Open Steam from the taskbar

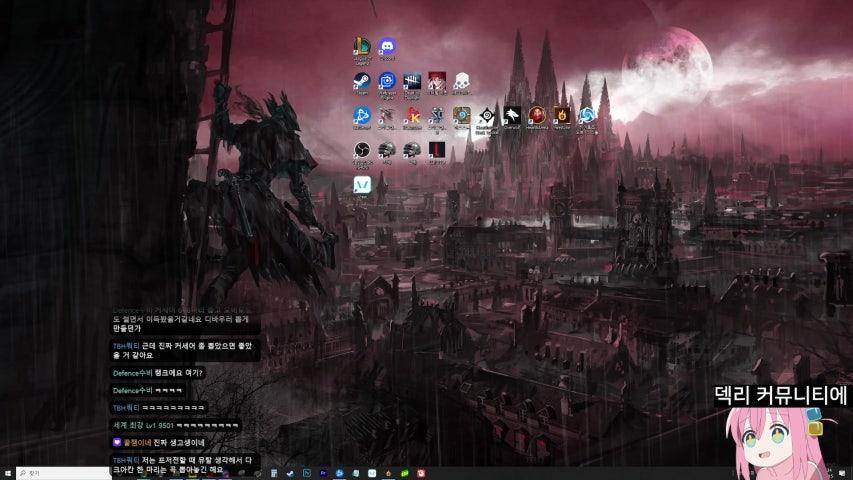coord(290,473)
